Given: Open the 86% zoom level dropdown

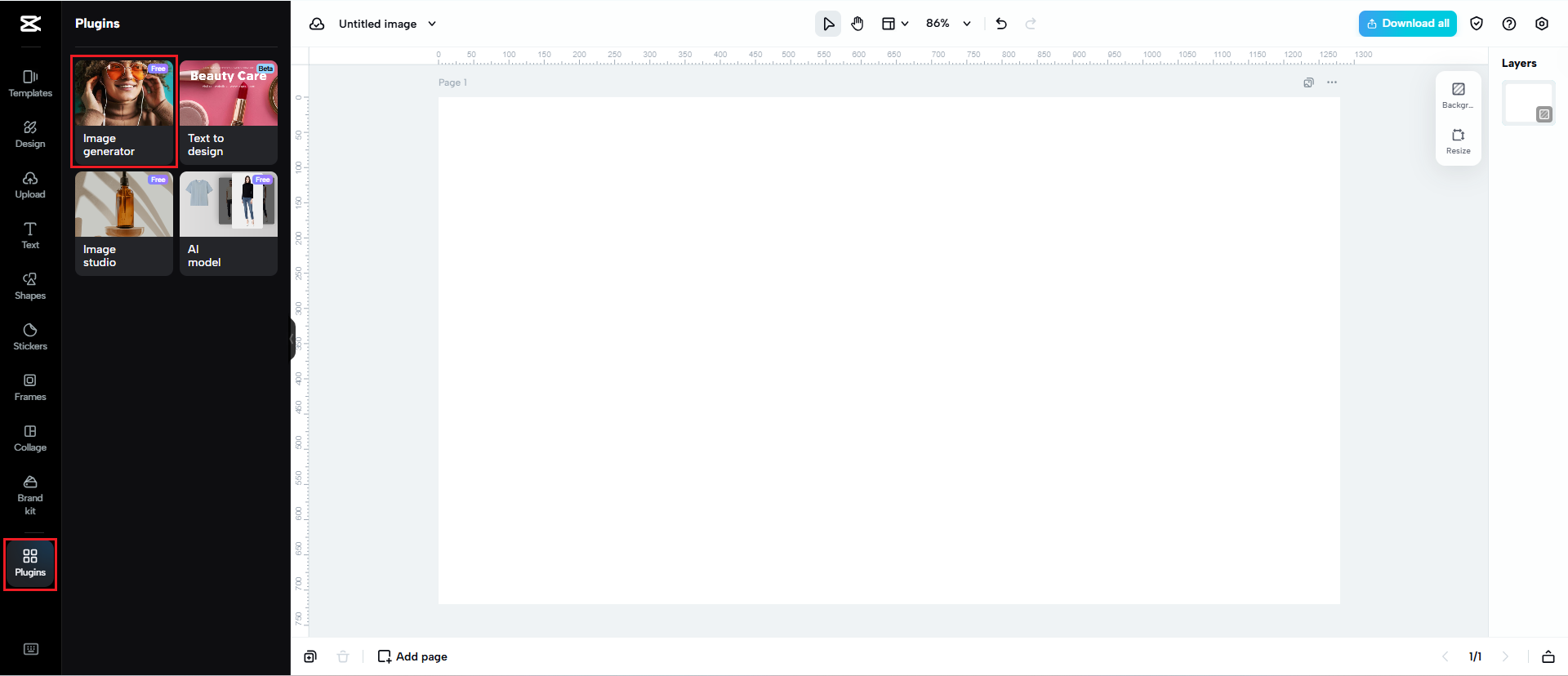Looking at the screenshot, I should coord(948,24).
